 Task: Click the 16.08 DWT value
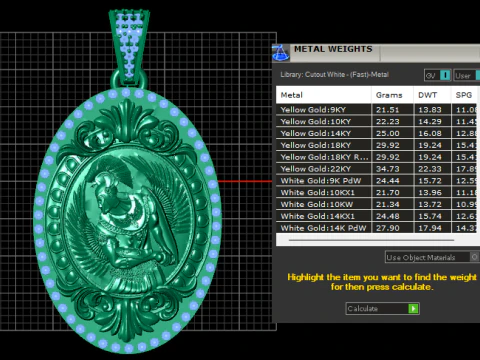coord(430,133)
